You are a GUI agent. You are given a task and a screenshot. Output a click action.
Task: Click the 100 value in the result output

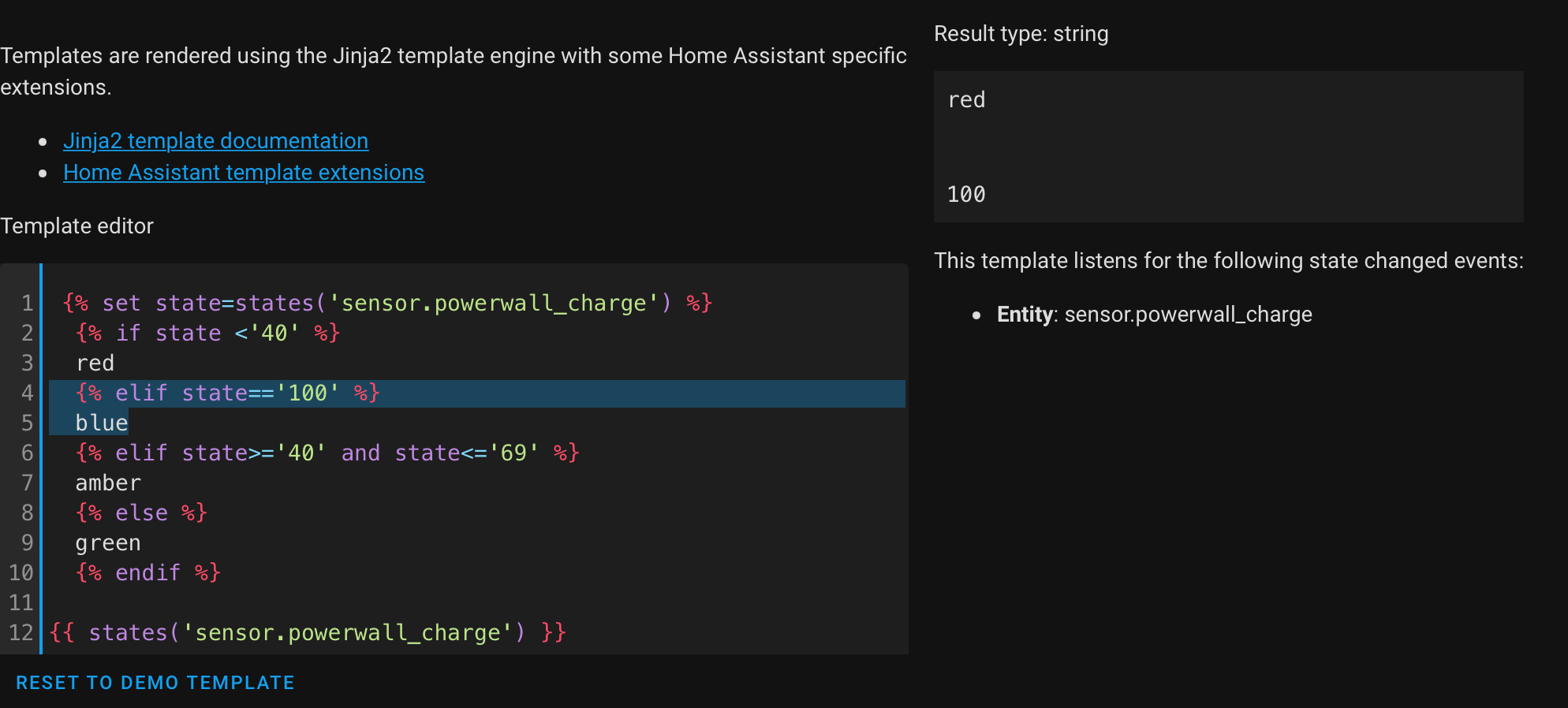[x=966, y=195]
